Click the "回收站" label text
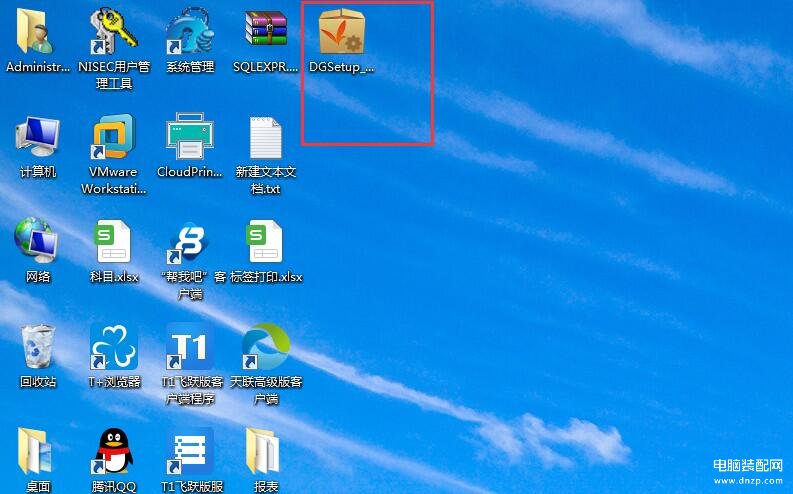This screenshot has width=793, height=494. coord(38,382)
